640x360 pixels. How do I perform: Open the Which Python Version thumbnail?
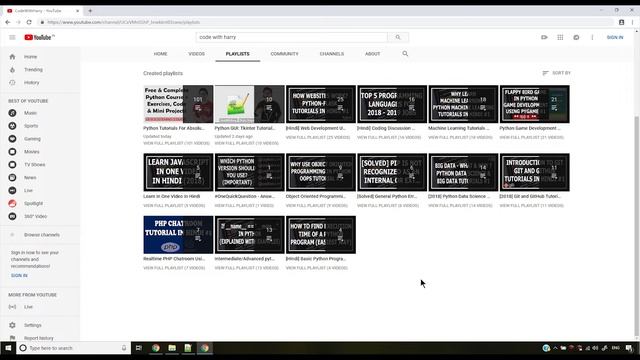[x=250, y=172]
